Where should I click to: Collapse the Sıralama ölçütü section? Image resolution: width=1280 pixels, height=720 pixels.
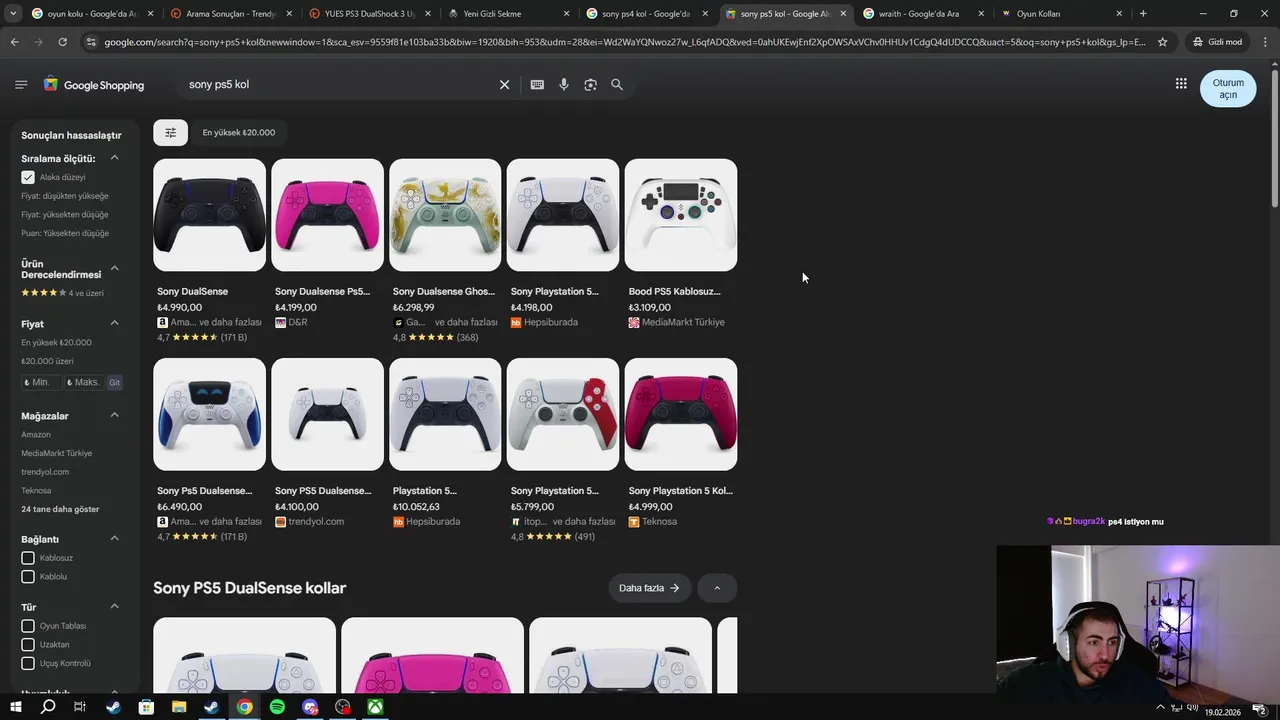click(x=114, y=158)
